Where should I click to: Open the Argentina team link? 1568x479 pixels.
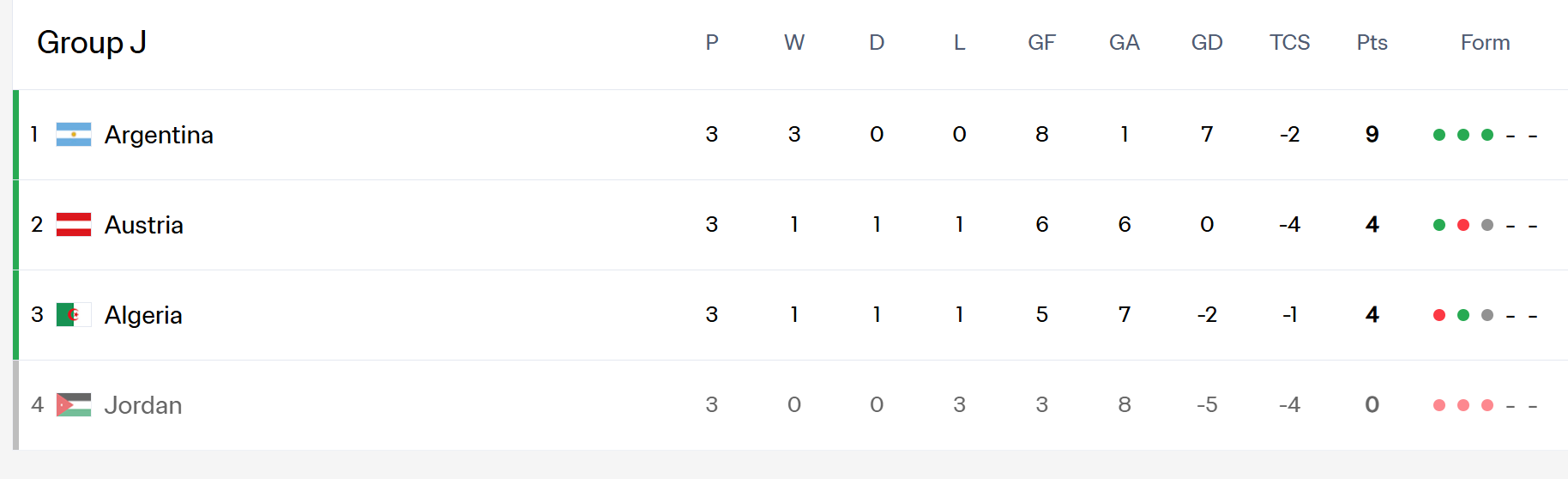coord(159,135)
